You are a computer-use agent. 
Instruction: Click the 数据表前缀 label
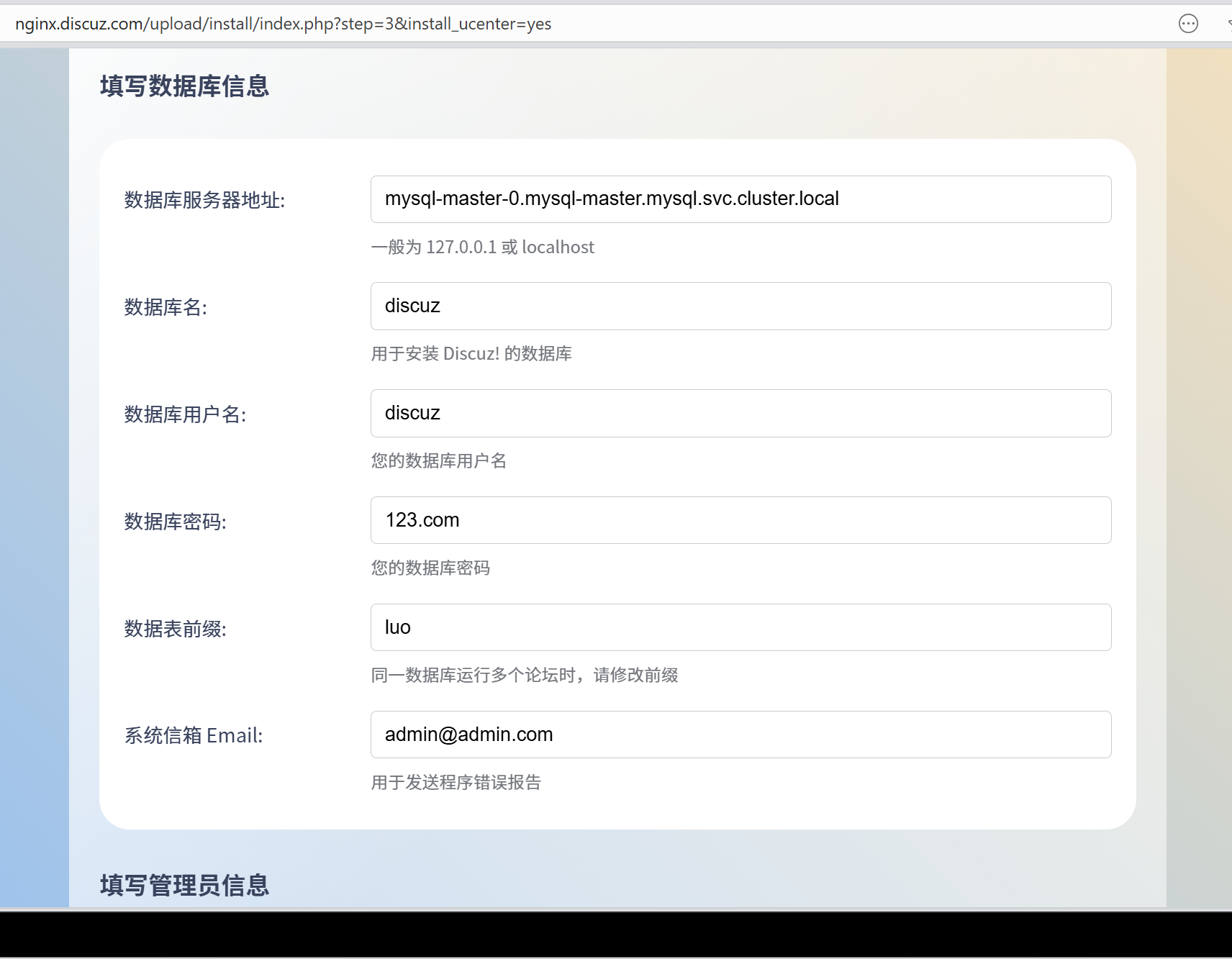(175, 629)
